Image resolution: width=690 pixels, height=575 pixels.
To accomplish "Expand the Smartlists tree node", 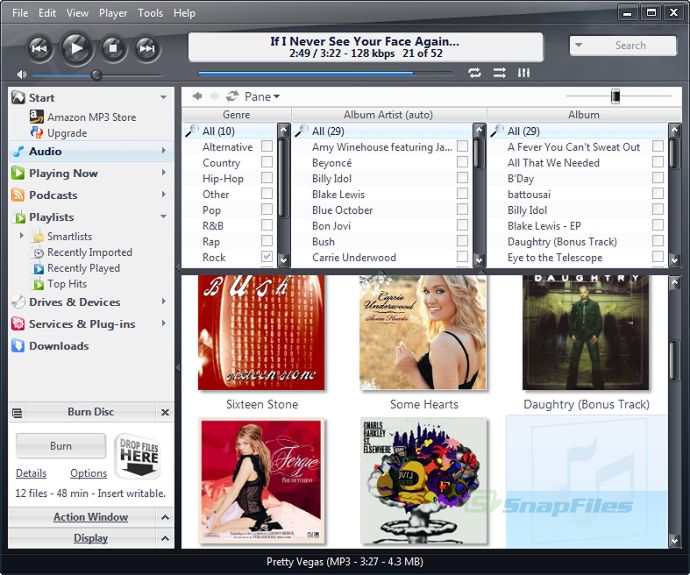I will click(x=22, y=236).
